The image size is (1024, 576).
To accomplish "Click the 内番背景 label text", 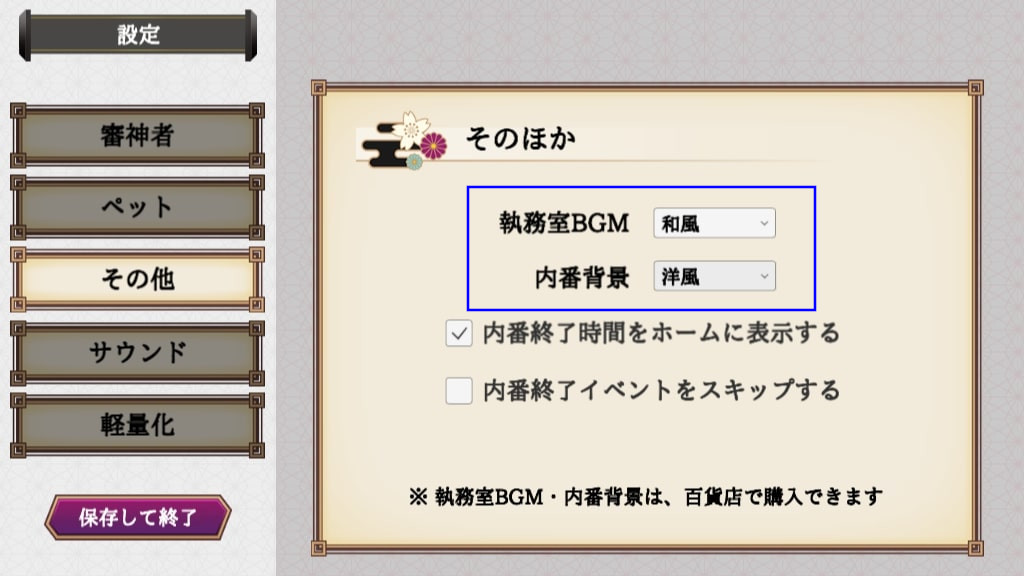I will click(x=581, y=278).
